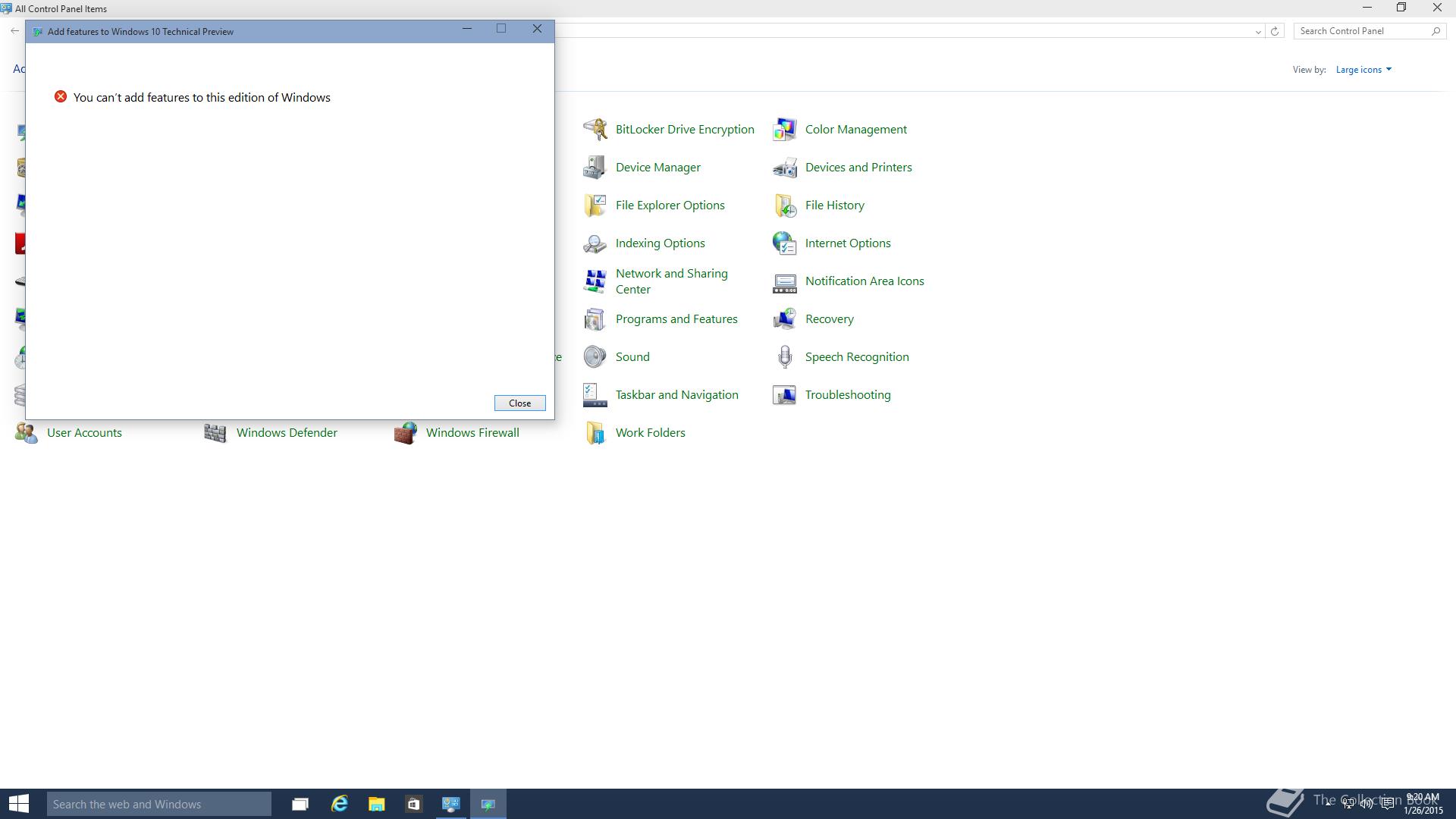1456x819 pixels.
Task: Open Indexing Options icon
Action: click(x=595, y=243)
